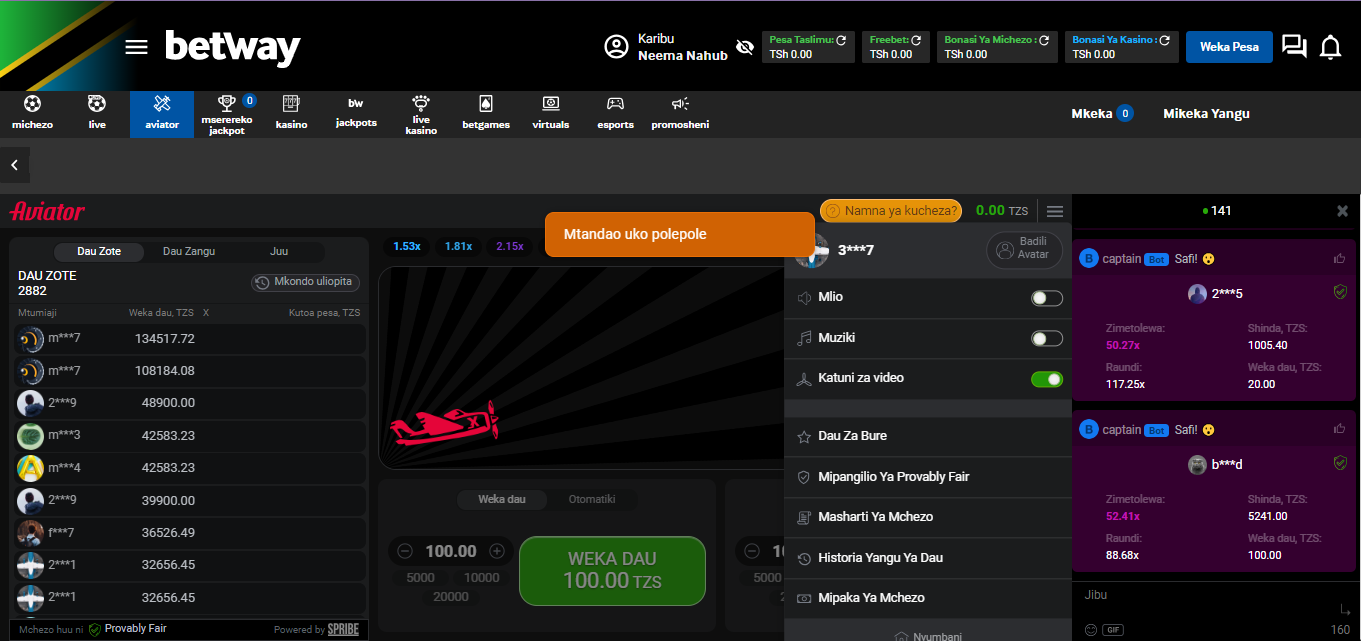Open the live chat messages icon
The height and width of the screenshot is (641, 1361).
[x=1294, y=47]
